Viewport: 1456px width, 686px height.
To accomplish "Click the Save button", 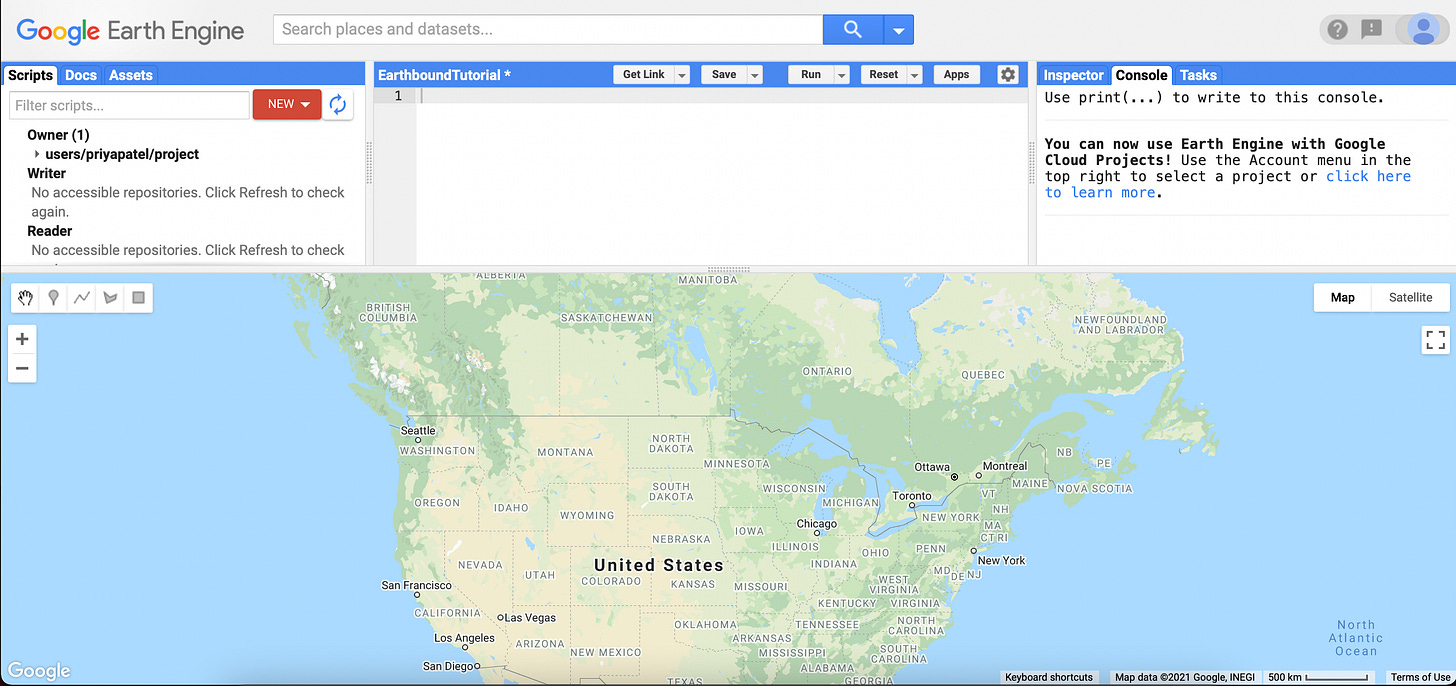I will (724, 75).
